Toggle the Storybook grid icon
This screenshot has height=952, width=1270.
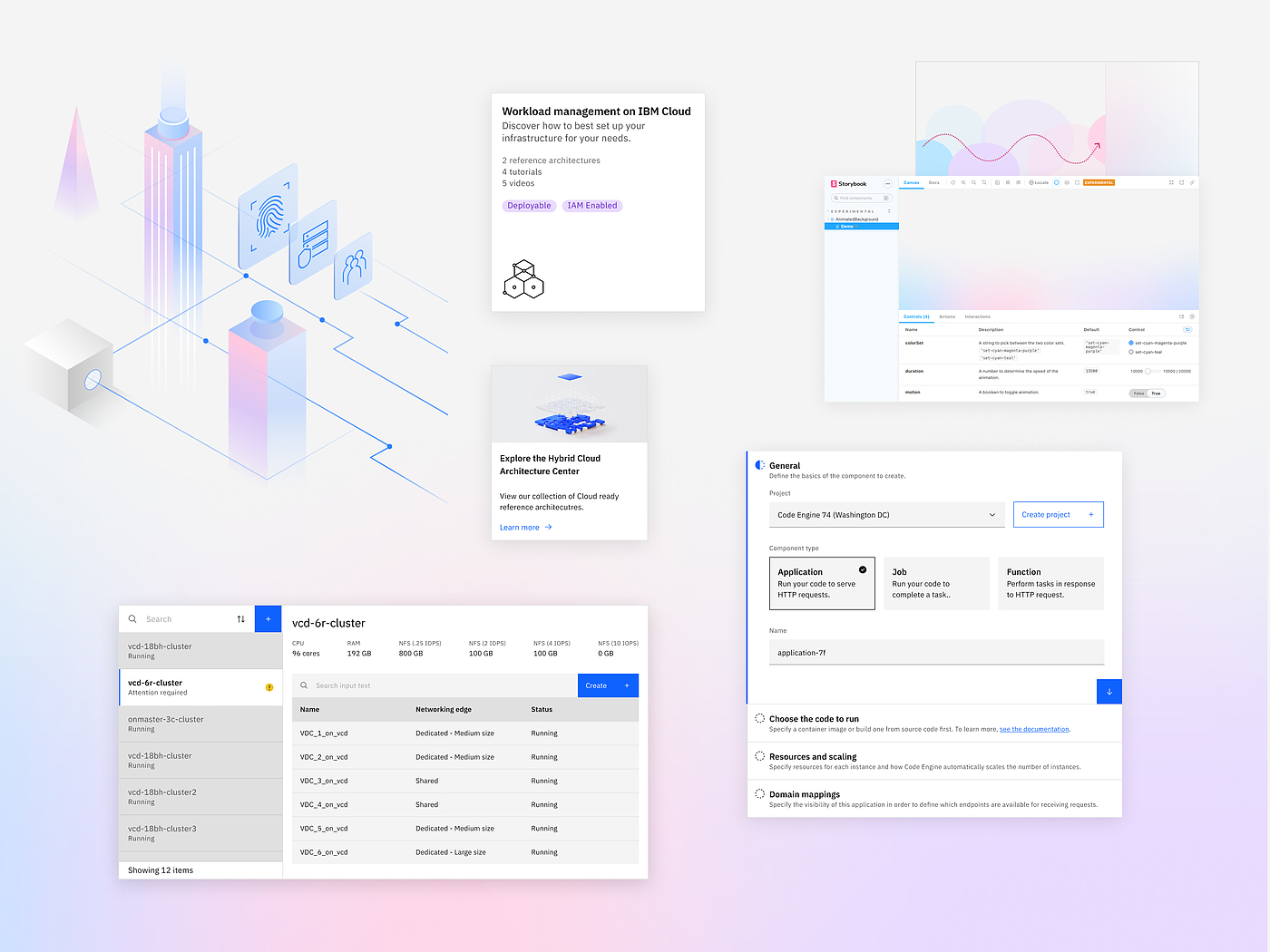[x=1008, y=182]
